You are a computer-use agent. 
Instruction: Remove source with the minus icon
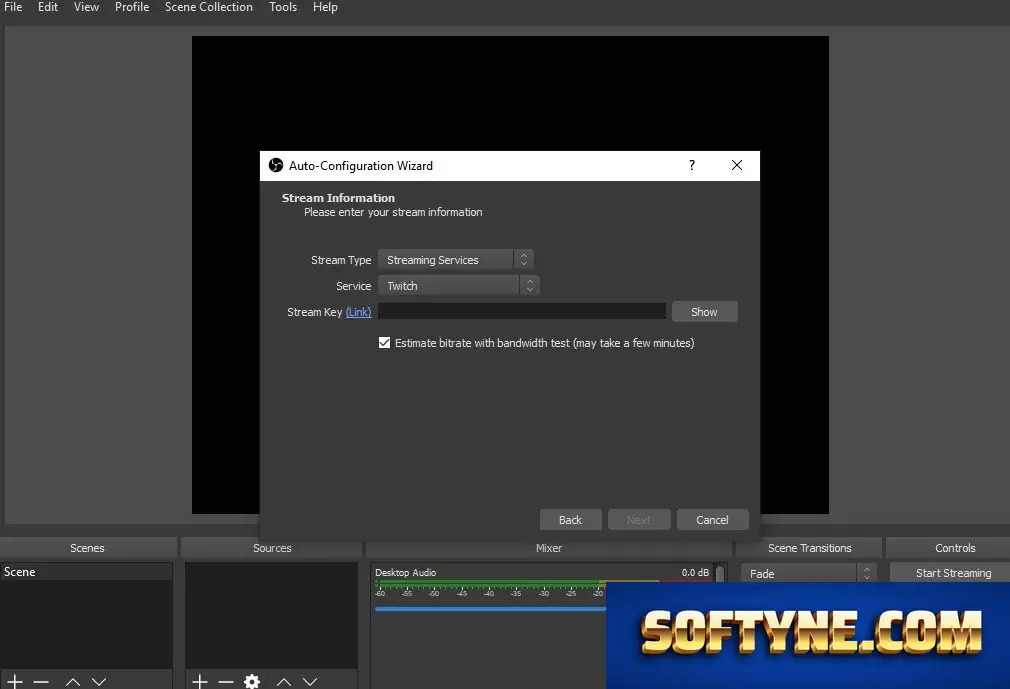pos(226,681)
